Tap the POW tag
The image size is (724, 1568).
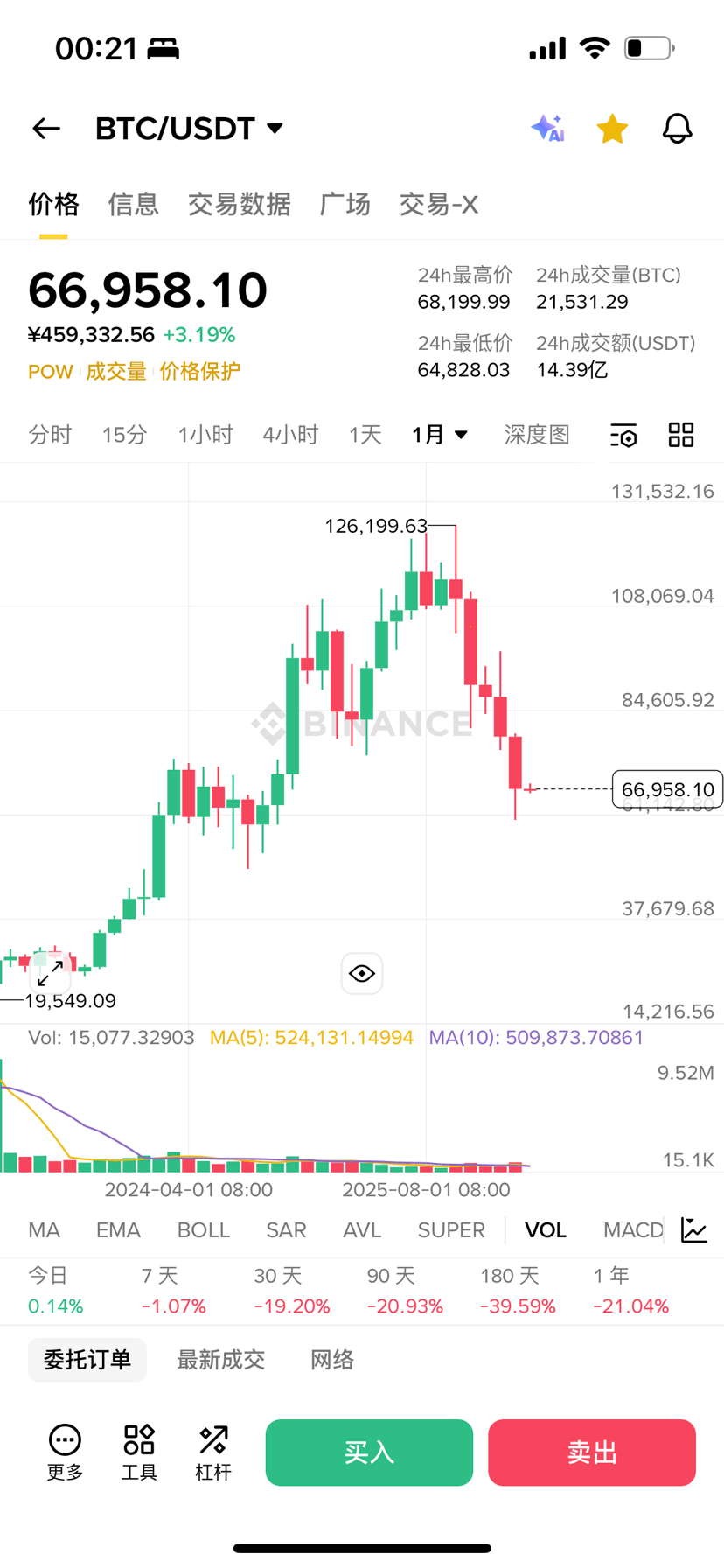point(50,372)
